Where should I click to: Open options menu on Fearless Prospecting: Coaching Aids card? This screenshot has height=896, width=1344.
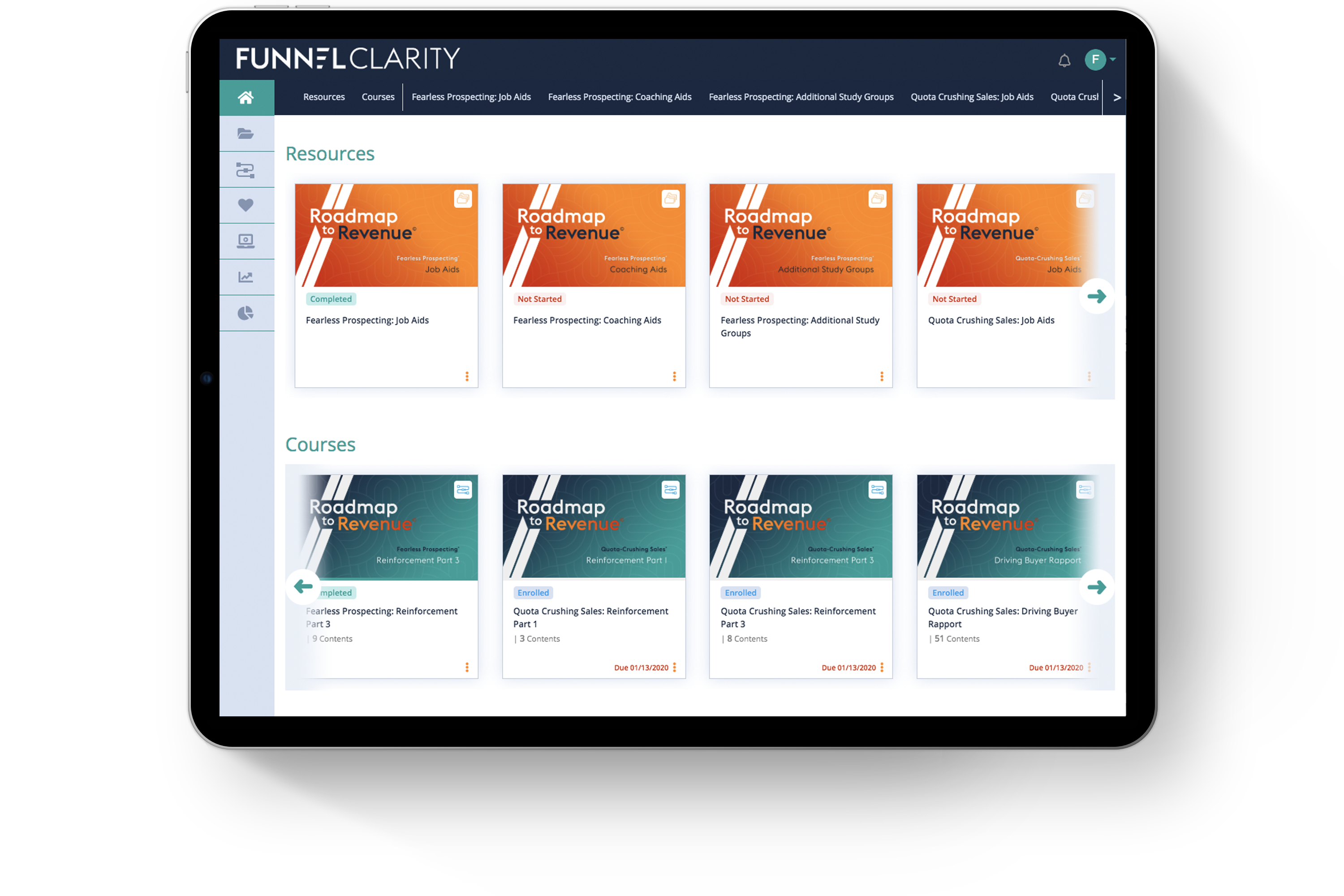[674, 376]
